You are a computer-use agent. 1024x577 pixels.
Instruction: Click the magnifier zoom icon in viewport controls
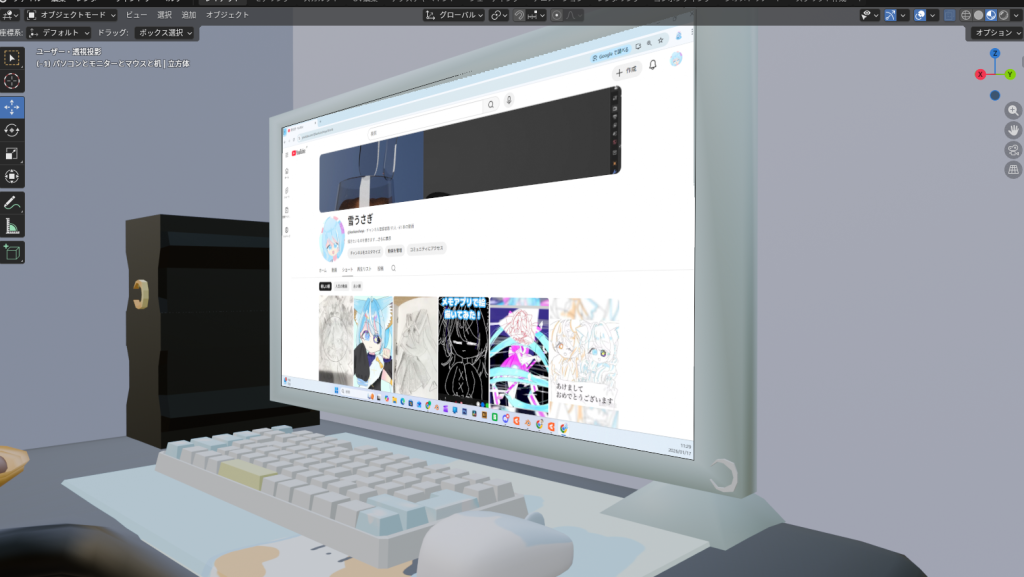click(1012, 111)
